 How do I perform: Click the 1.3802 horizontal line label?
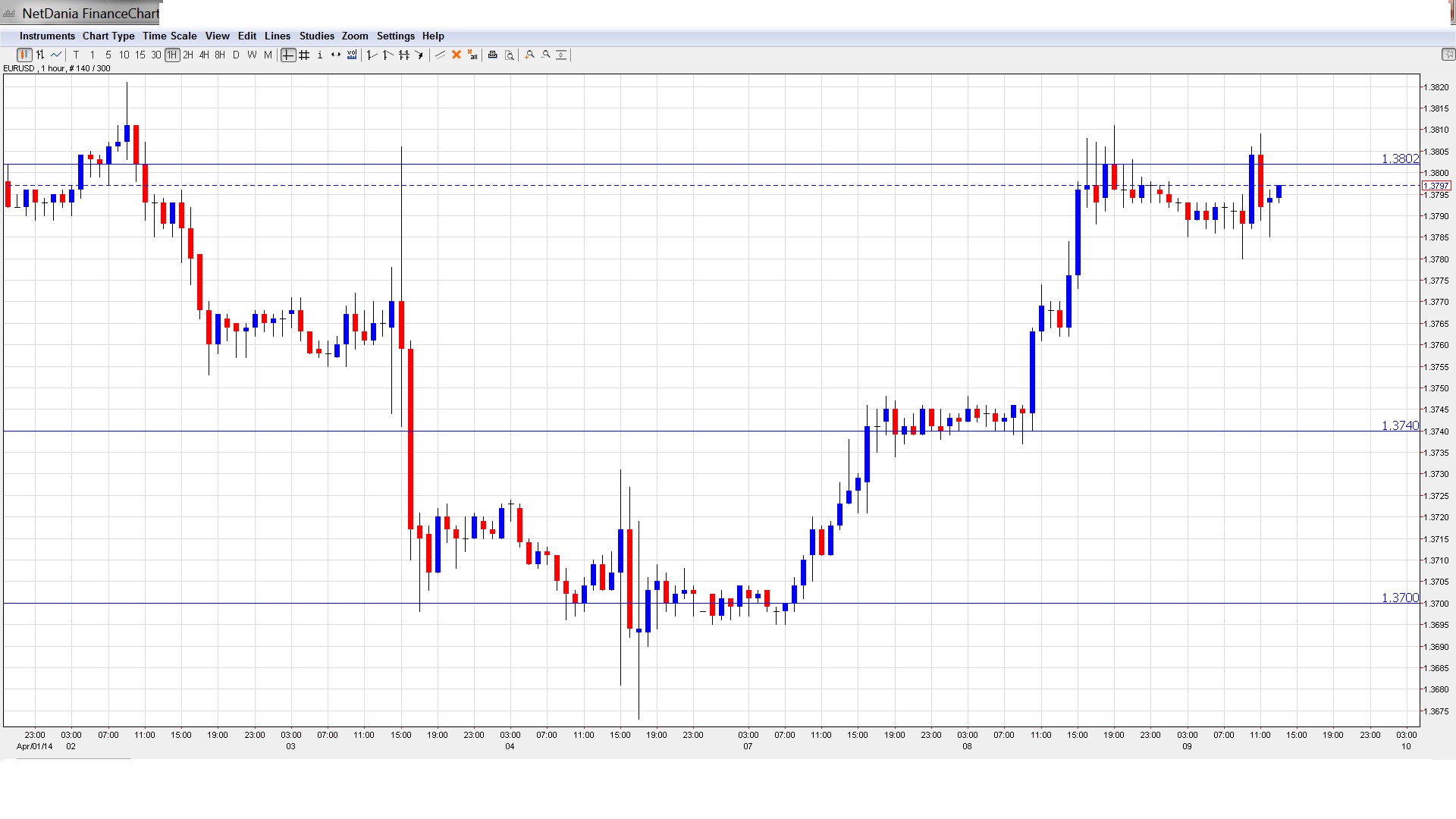[1399, 158]
